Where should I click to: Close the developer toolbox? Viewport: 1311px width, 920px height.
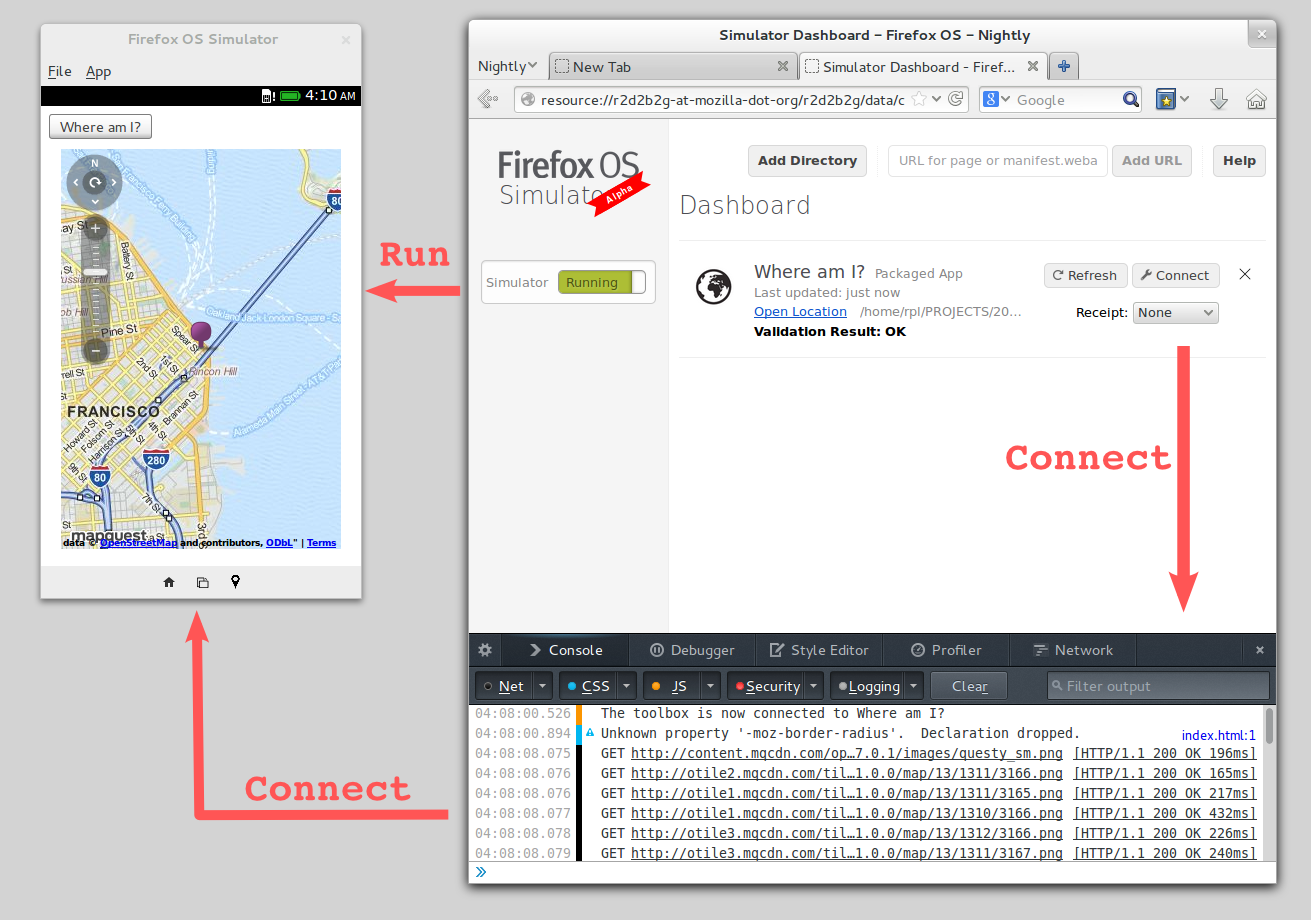click(x=1259, y=650)
